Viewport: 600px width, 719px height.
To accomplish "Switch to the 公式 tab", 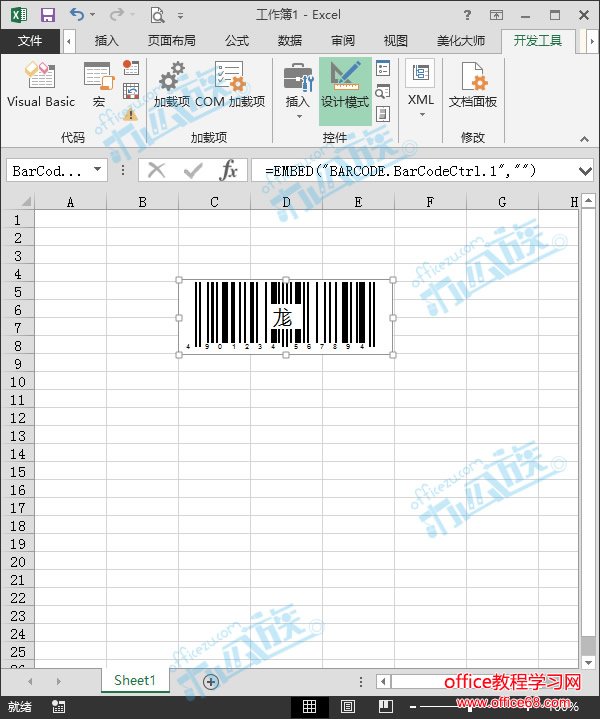I will coord(237,41).
